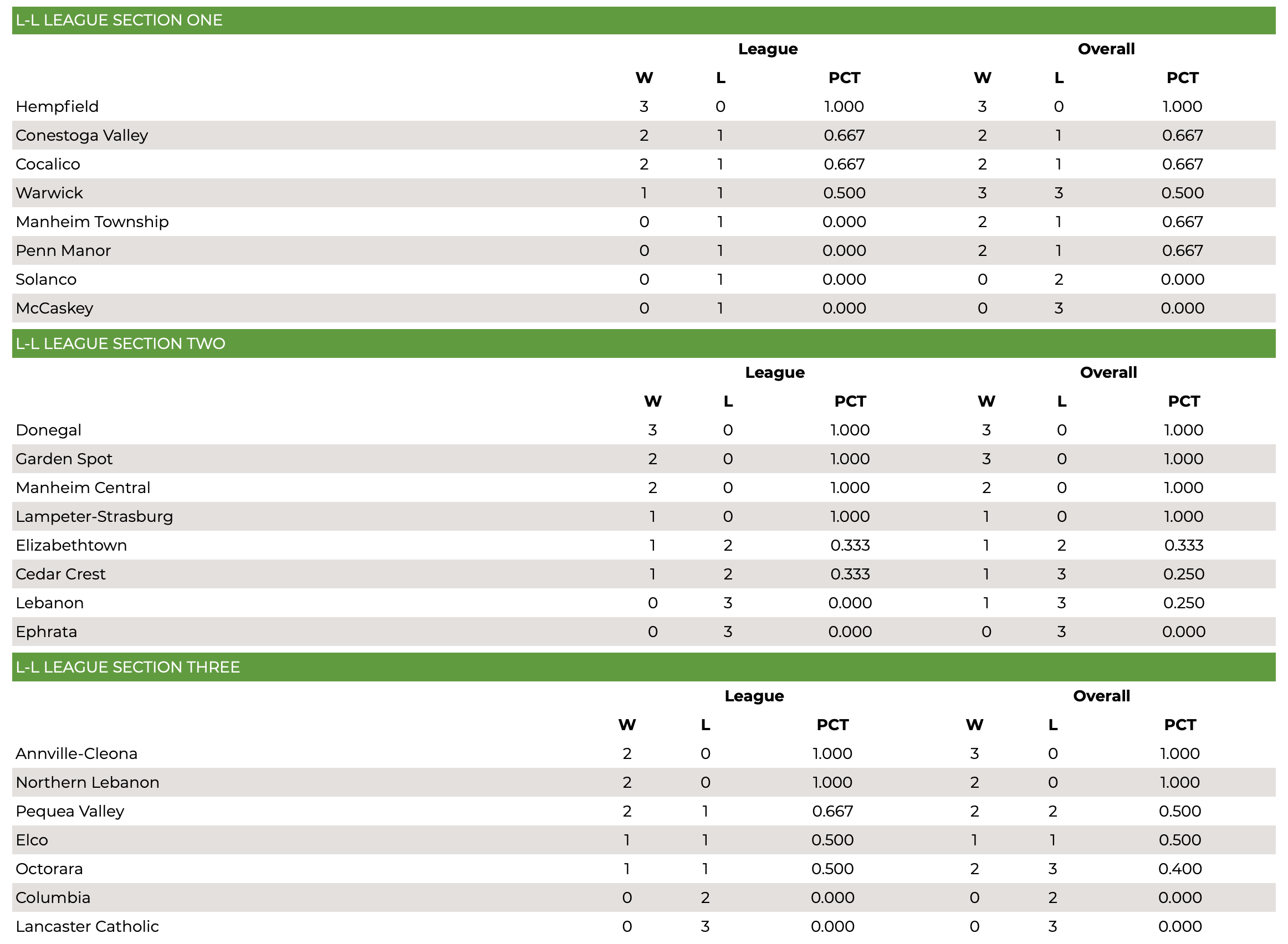Select the Cedar Crest team name
The image size is (1288, 944).
tap(60, 574)
